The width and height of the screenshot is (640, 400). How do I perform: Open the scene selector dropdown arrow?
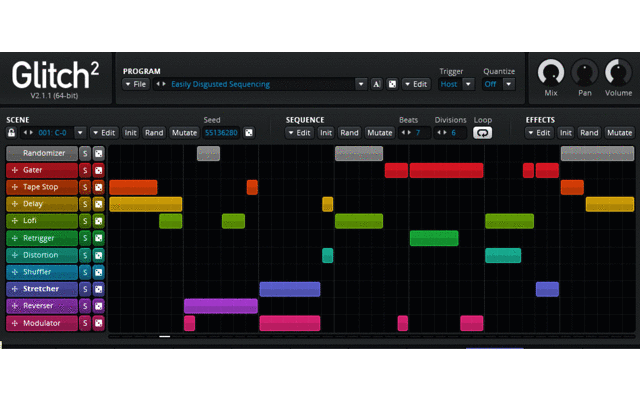point(80,133)
